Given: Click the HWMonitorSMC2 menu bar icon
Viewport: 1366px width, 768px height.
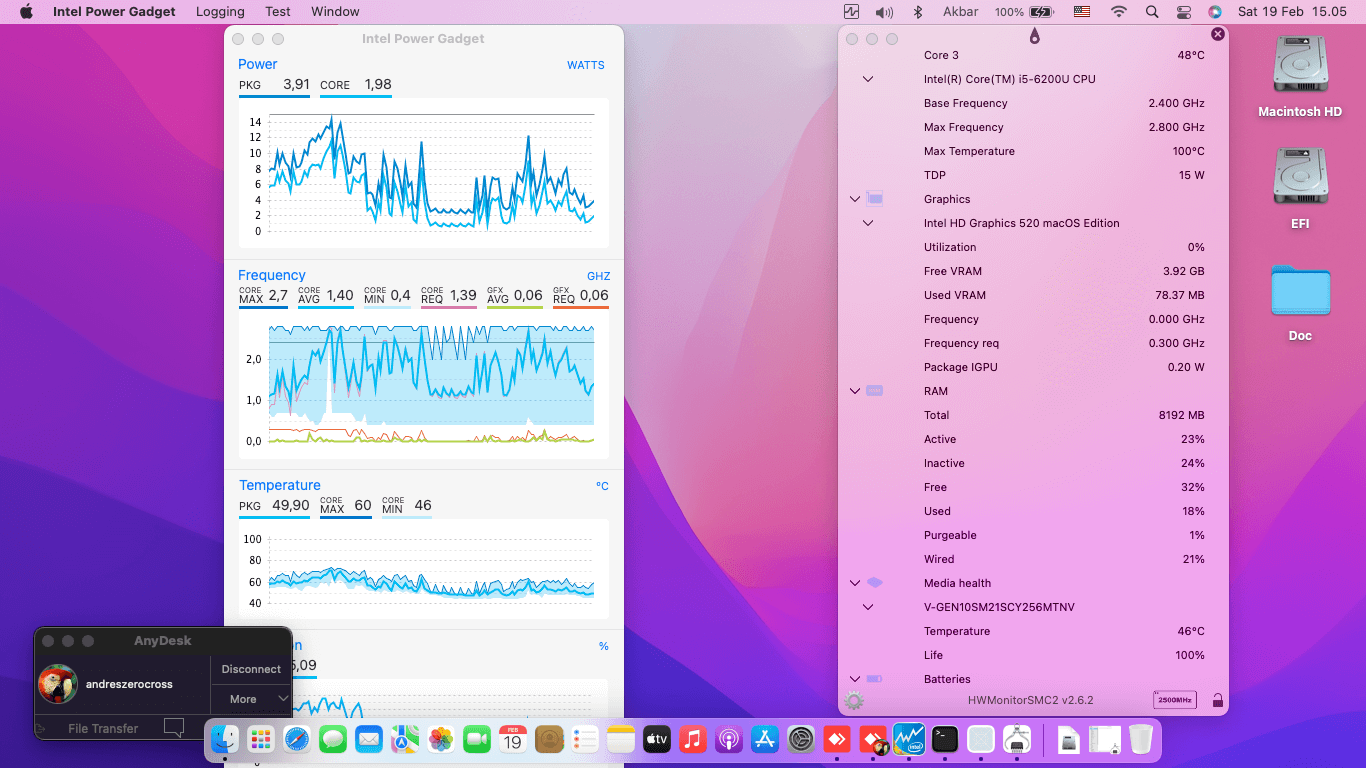Looking at the screenshot, I should pyautogui.click(x=851, y=12).
